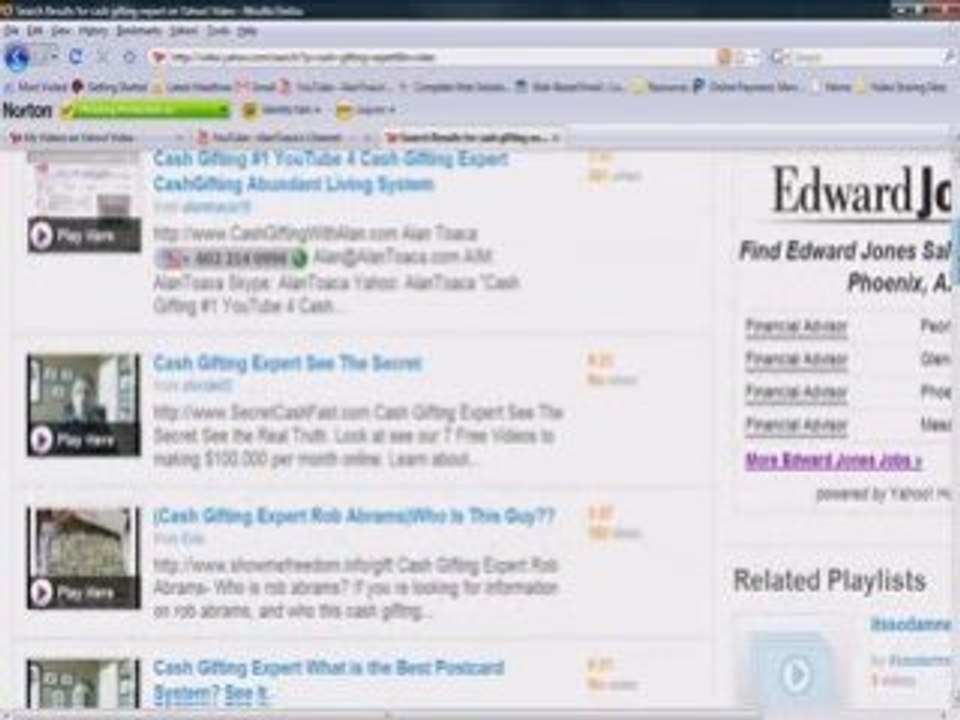Click the Skype call phone number badge
The image size is (960, 720).
(231, 258)
